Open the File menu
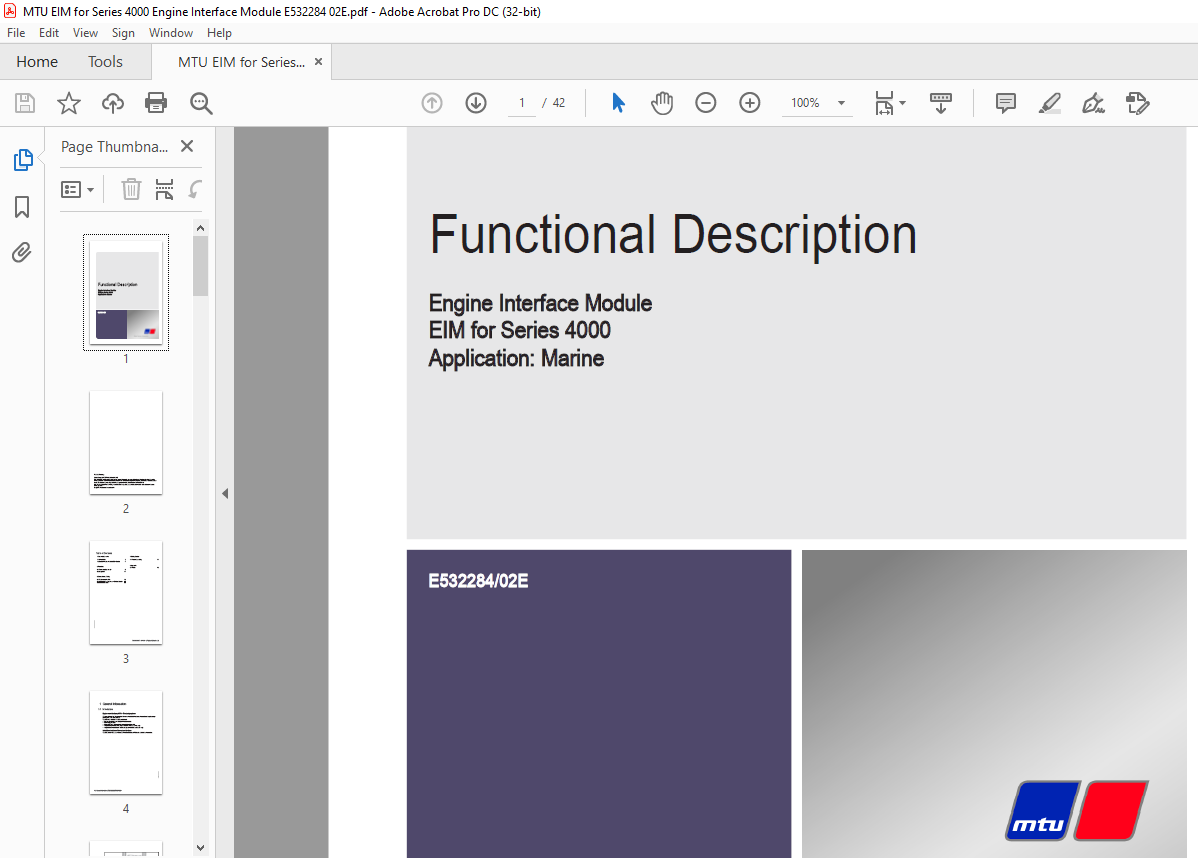1198x858 pixels. (x=16, y=33)
